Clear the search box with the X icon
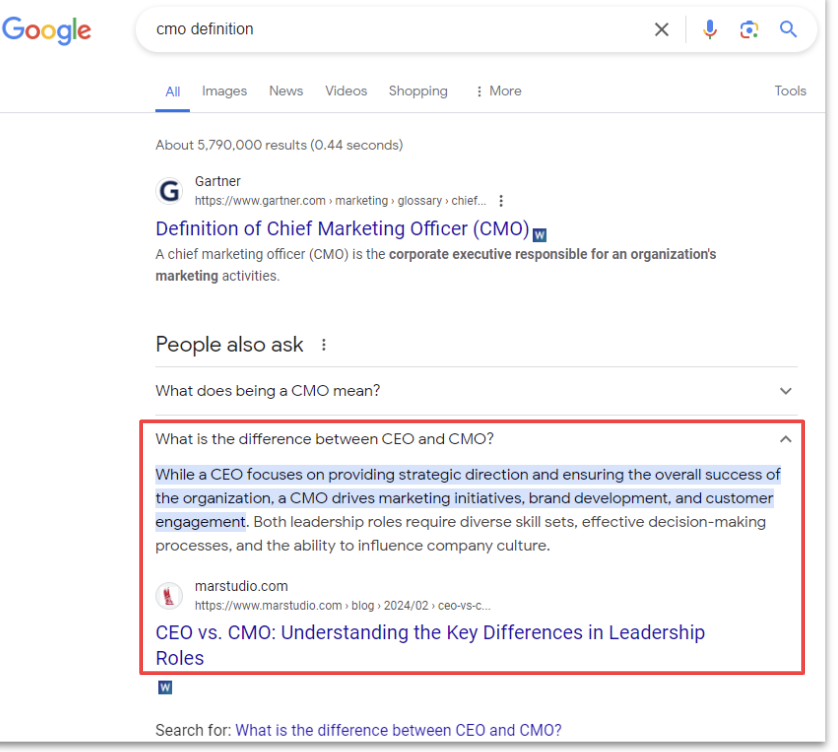The height and width of the screenshot is (752, 838). click(662, 29)
